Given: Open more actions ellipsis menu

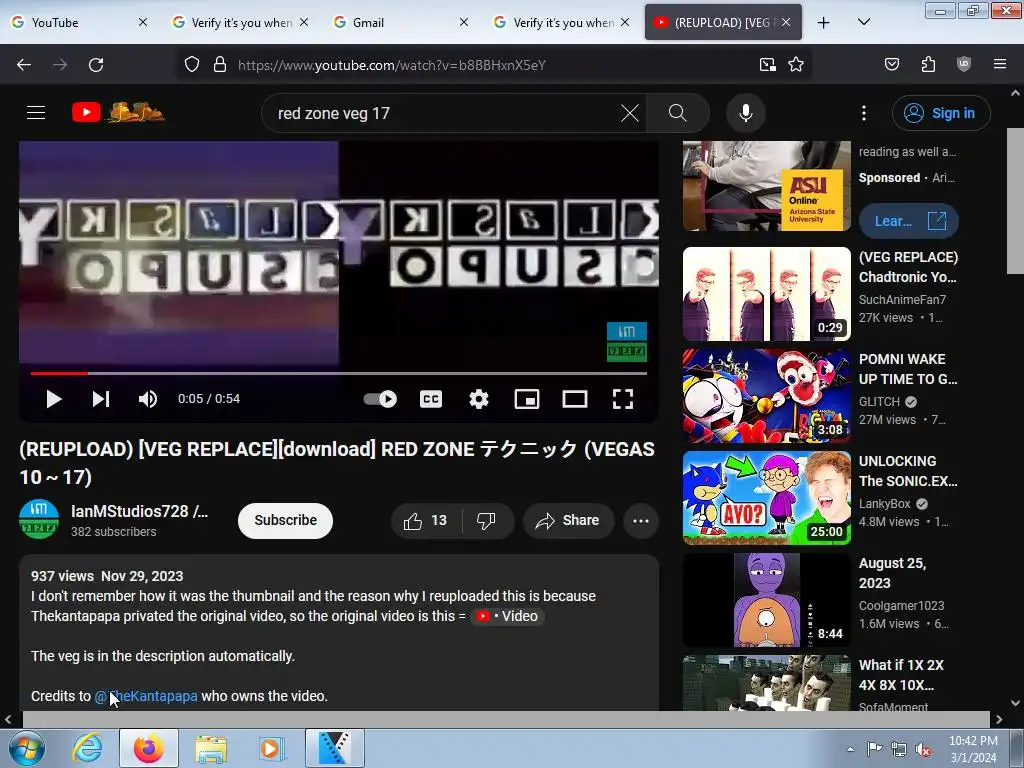Looking at the screenshot, I should [641, 520].
